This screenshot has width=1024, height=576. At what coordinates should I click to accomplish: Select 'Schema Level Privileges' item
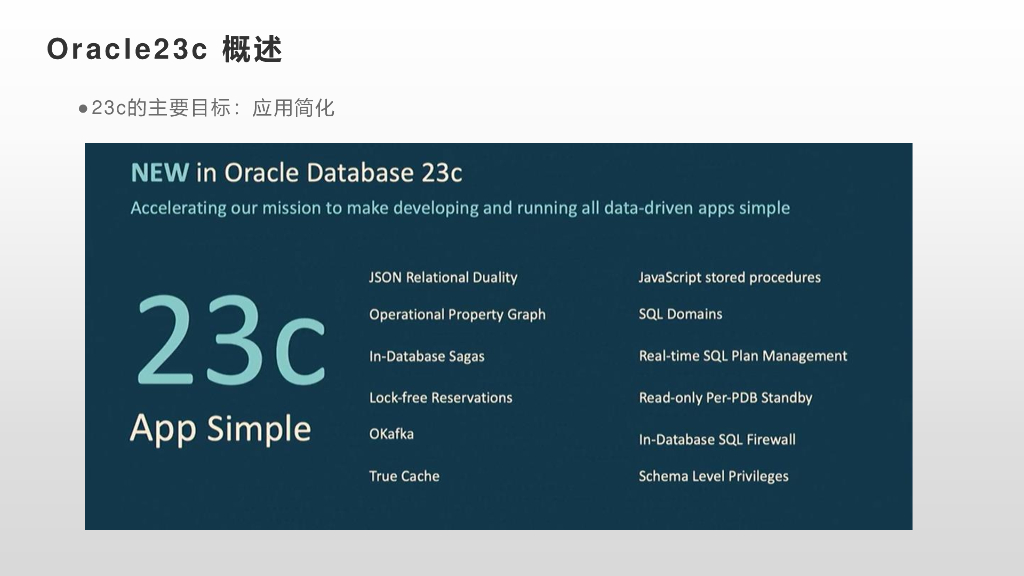713,476
